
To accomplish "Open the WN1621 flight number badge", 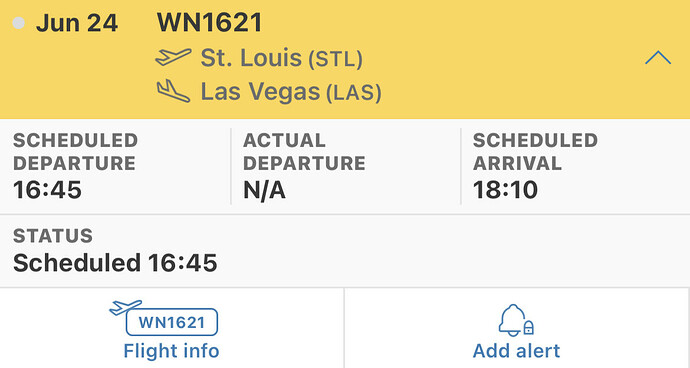I will 172,322.
